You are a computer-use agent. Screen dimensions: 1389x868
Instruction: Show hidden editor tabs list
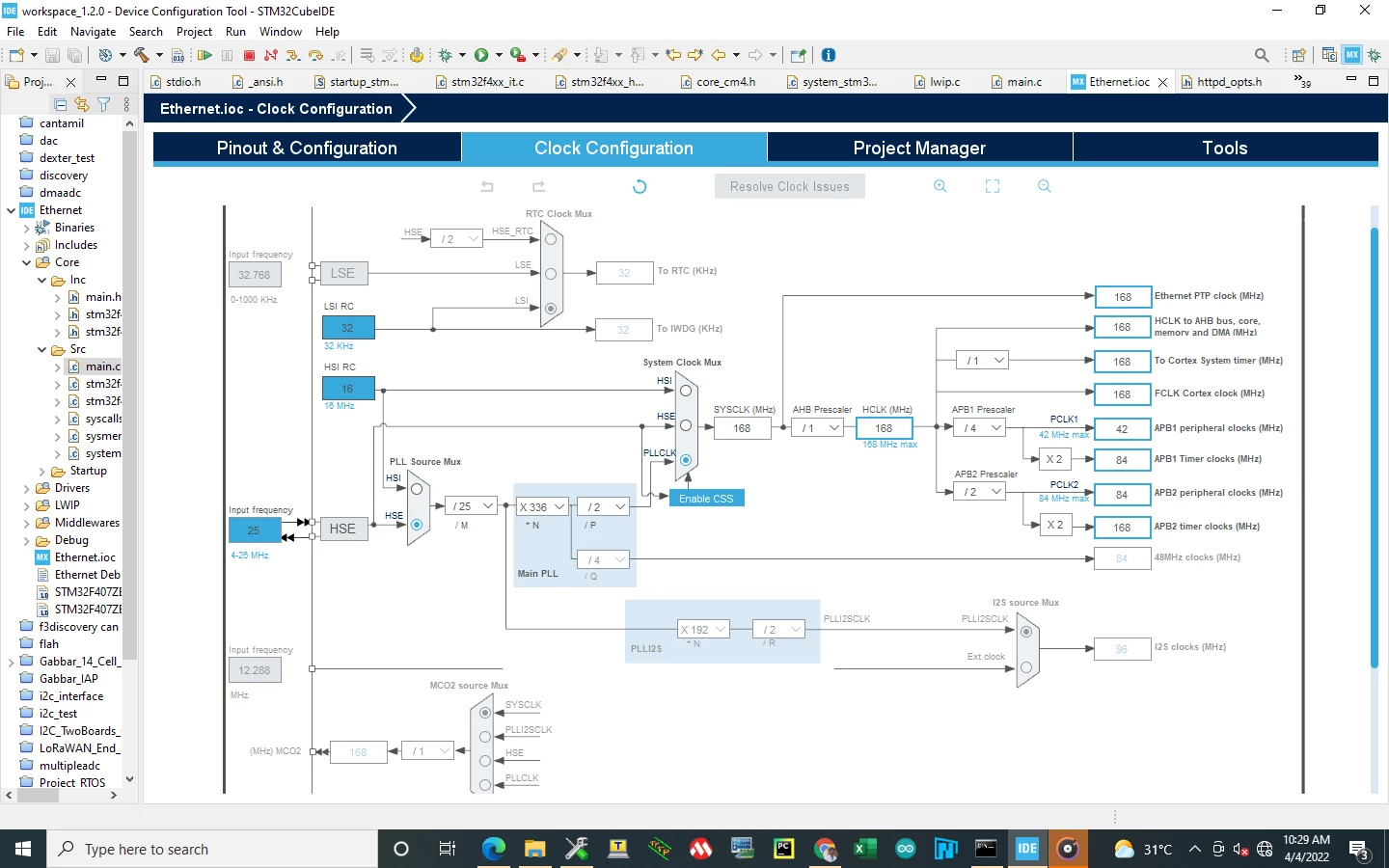(1302, 82)
